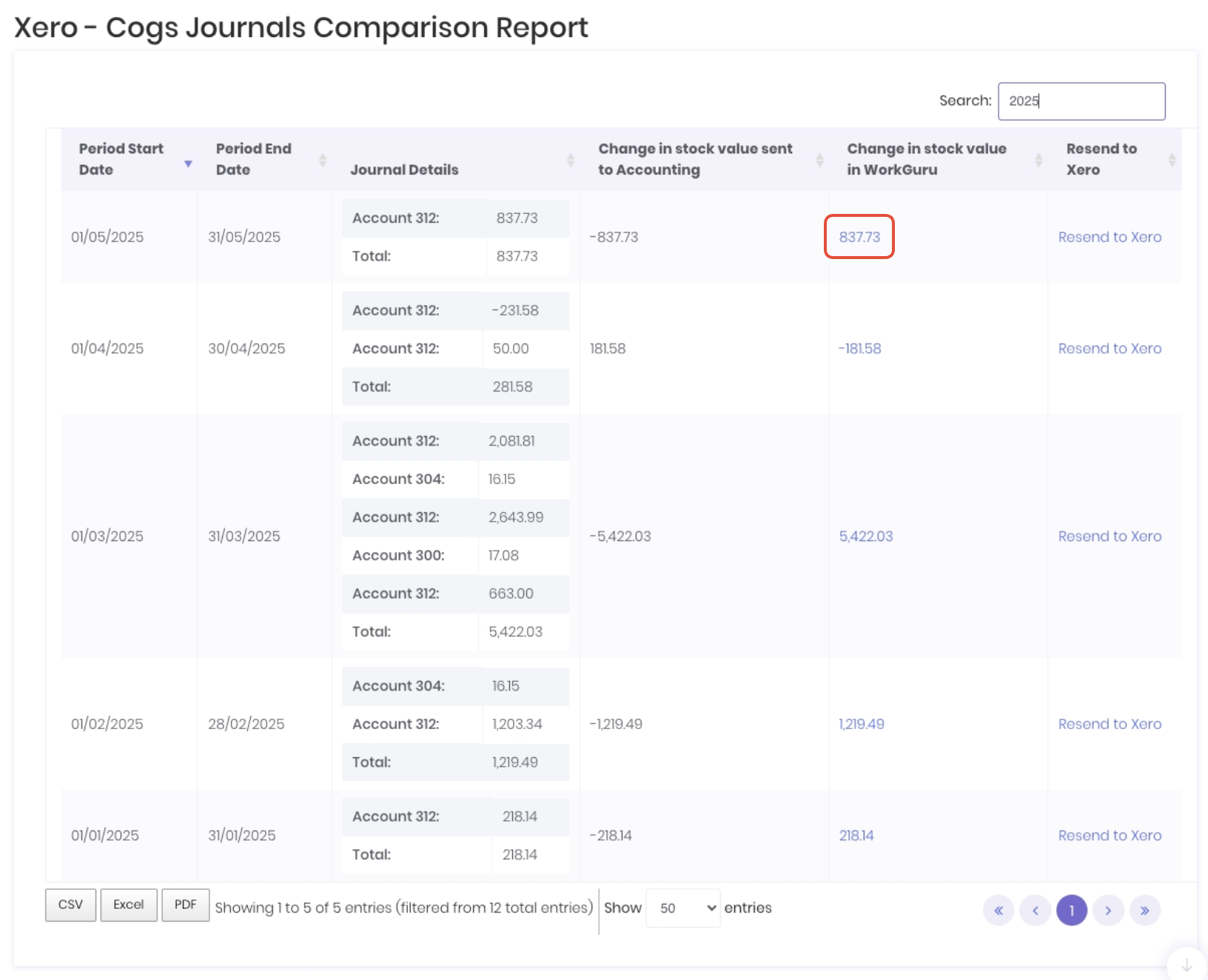Click the -837.73 sent to Accounting value
Screen dimensions: 1208x980
(614, 237)
